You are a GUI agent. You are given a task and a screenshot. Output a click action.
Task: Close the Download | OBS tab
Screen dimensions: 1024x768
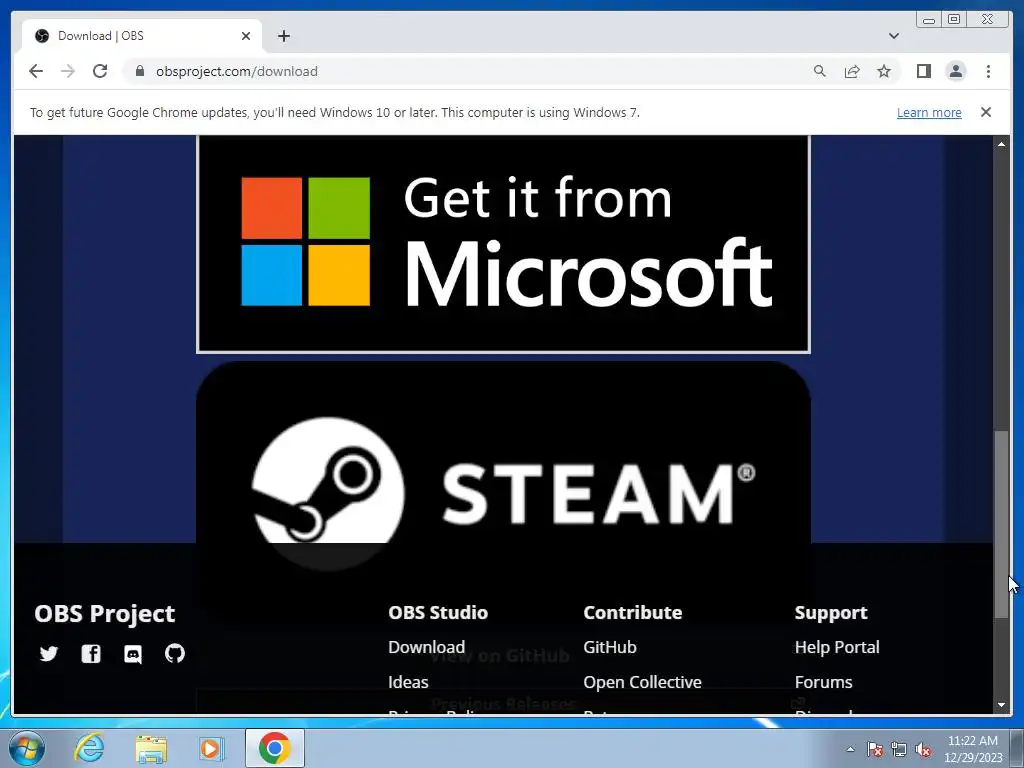[x=246, y=36]
